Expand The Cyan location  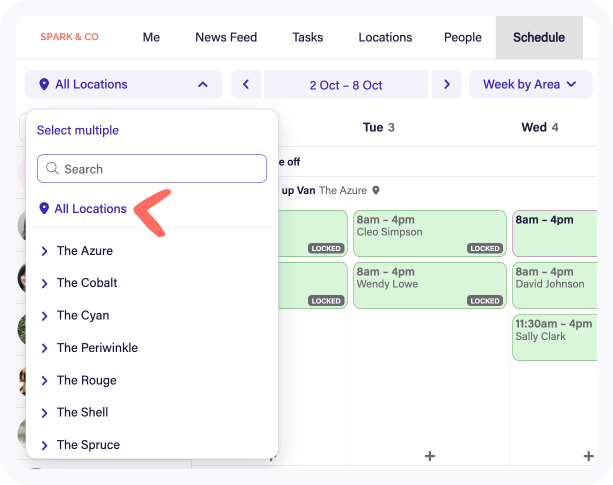click(x=45, y=316)
